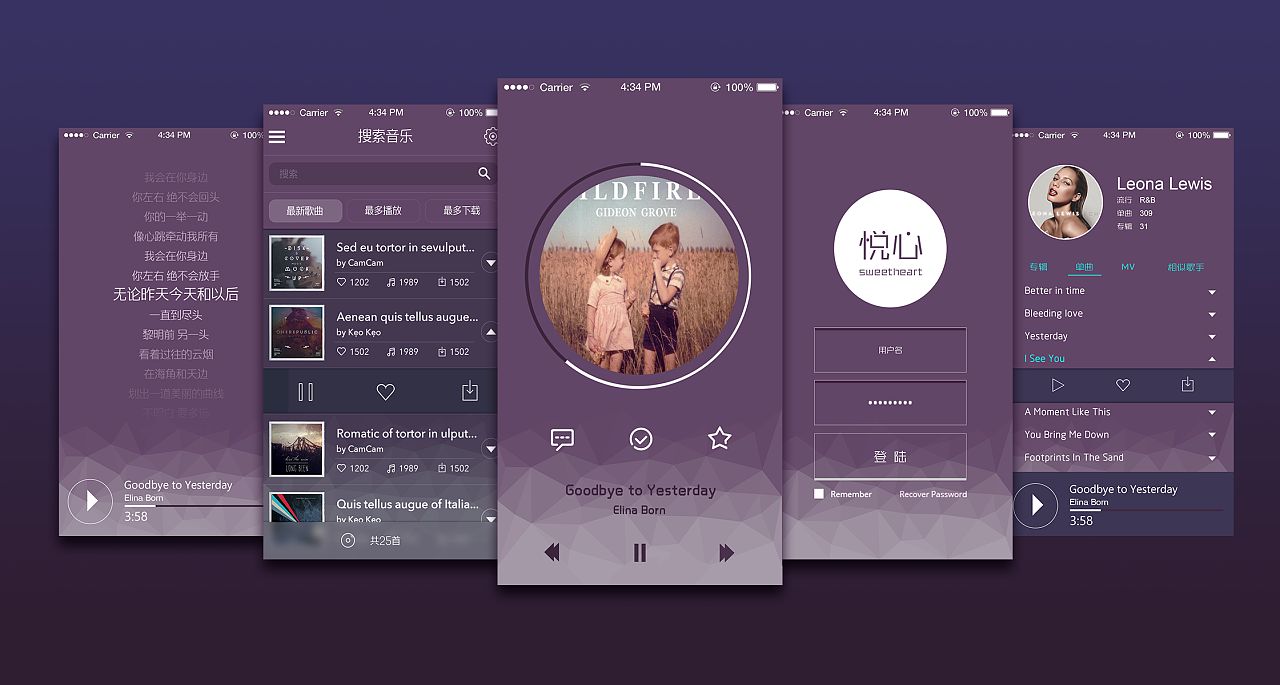The width and height of the screenshot is (1280, 685).
Task: Rewind to the previous track in the center player
Action: 552,552
